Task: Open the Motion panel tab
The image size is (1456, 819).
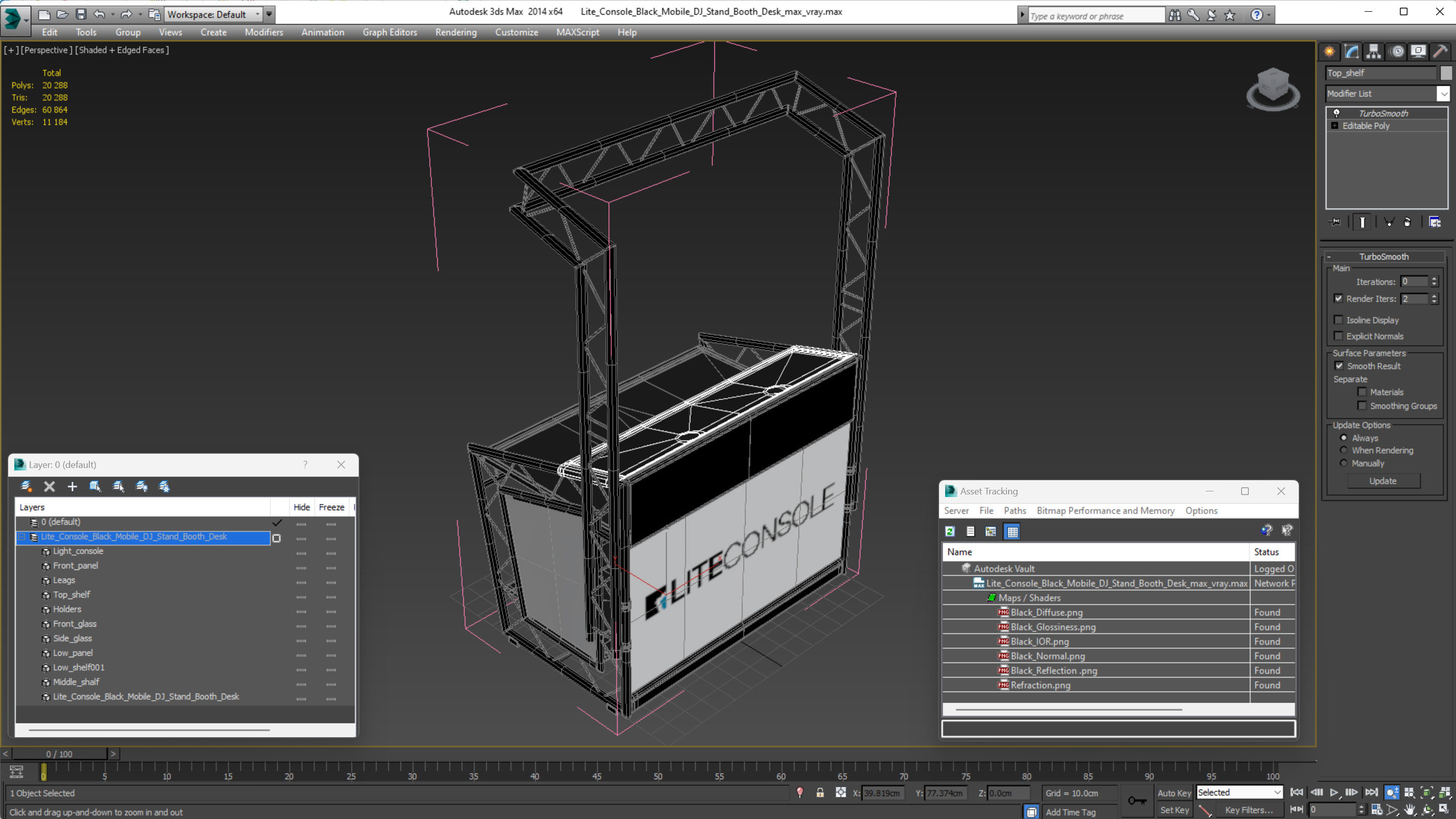Action: coord(1397,52)
